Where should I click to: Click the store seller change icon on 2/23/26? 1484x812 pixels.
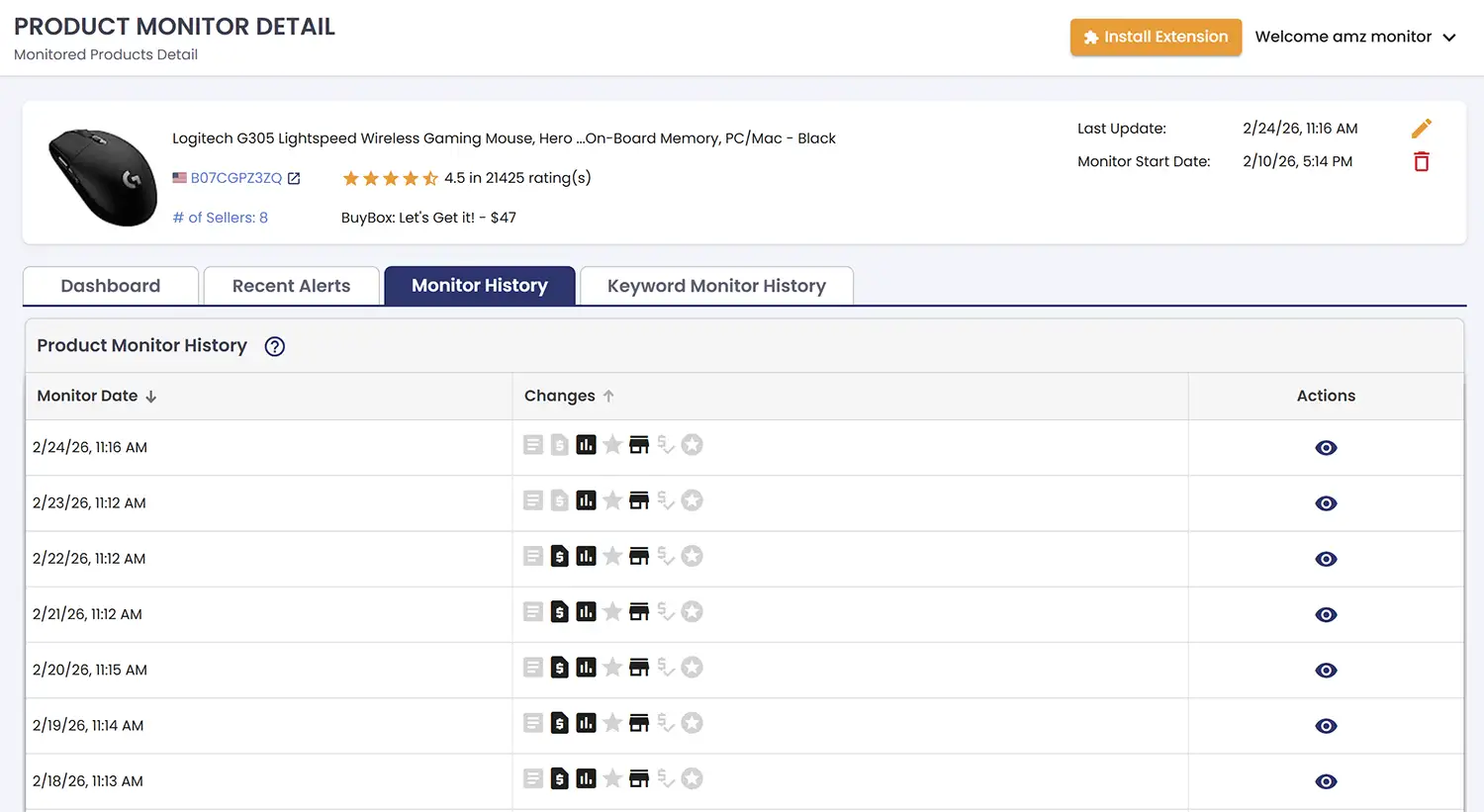point(639,499)
